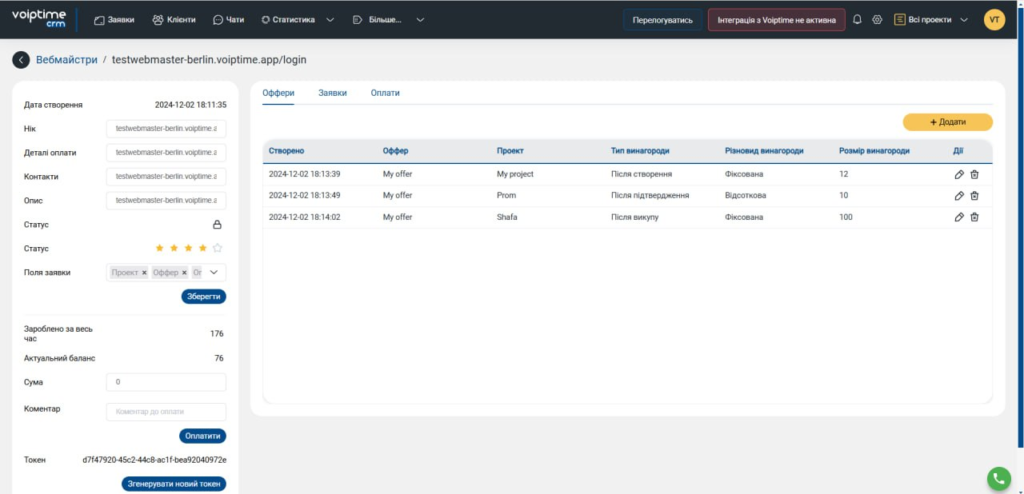1024x494 pixels.
Task: Go back using the round arrow button
Action: tap(21, 60)
